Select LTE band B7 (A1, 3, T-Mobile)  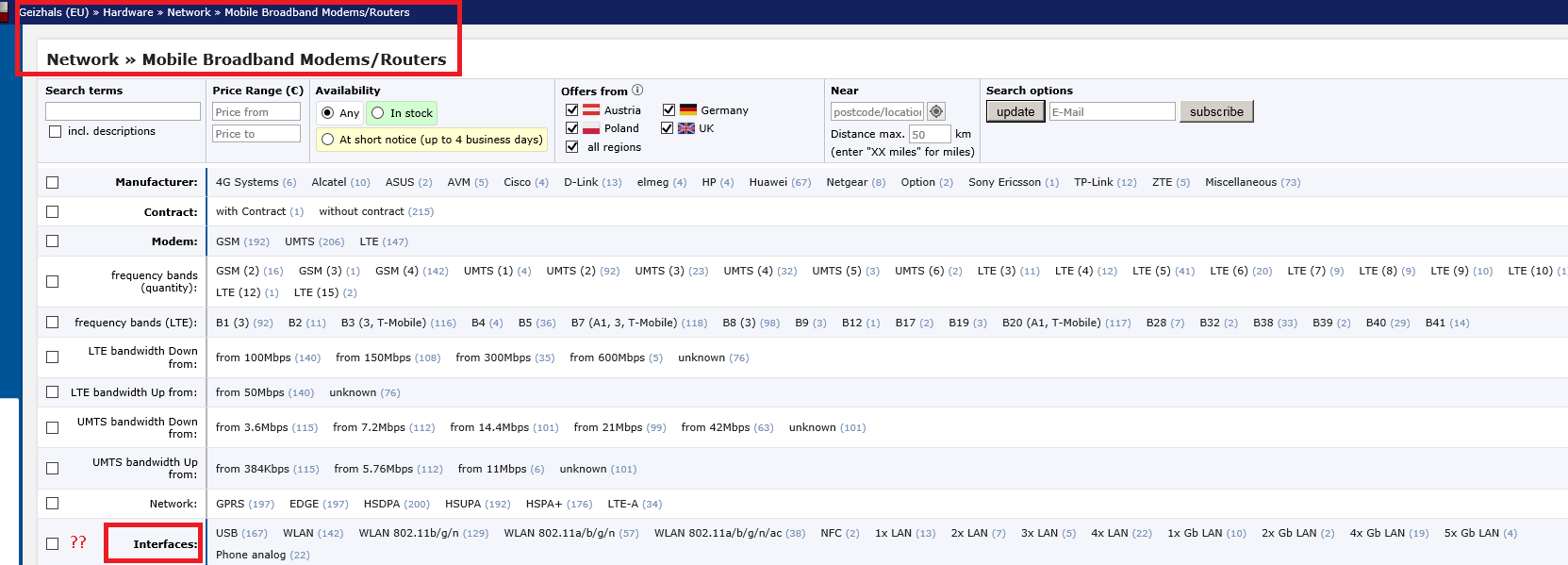click(x=624, y=323)
